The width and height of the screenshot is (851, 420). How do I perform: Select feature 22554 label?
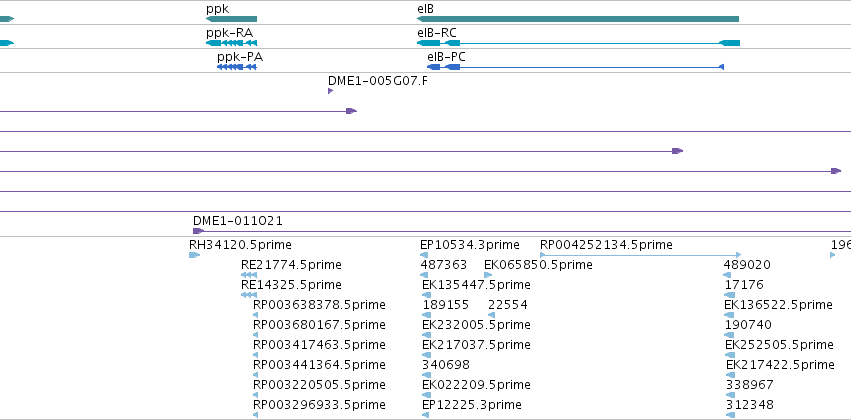coord(507,305)
